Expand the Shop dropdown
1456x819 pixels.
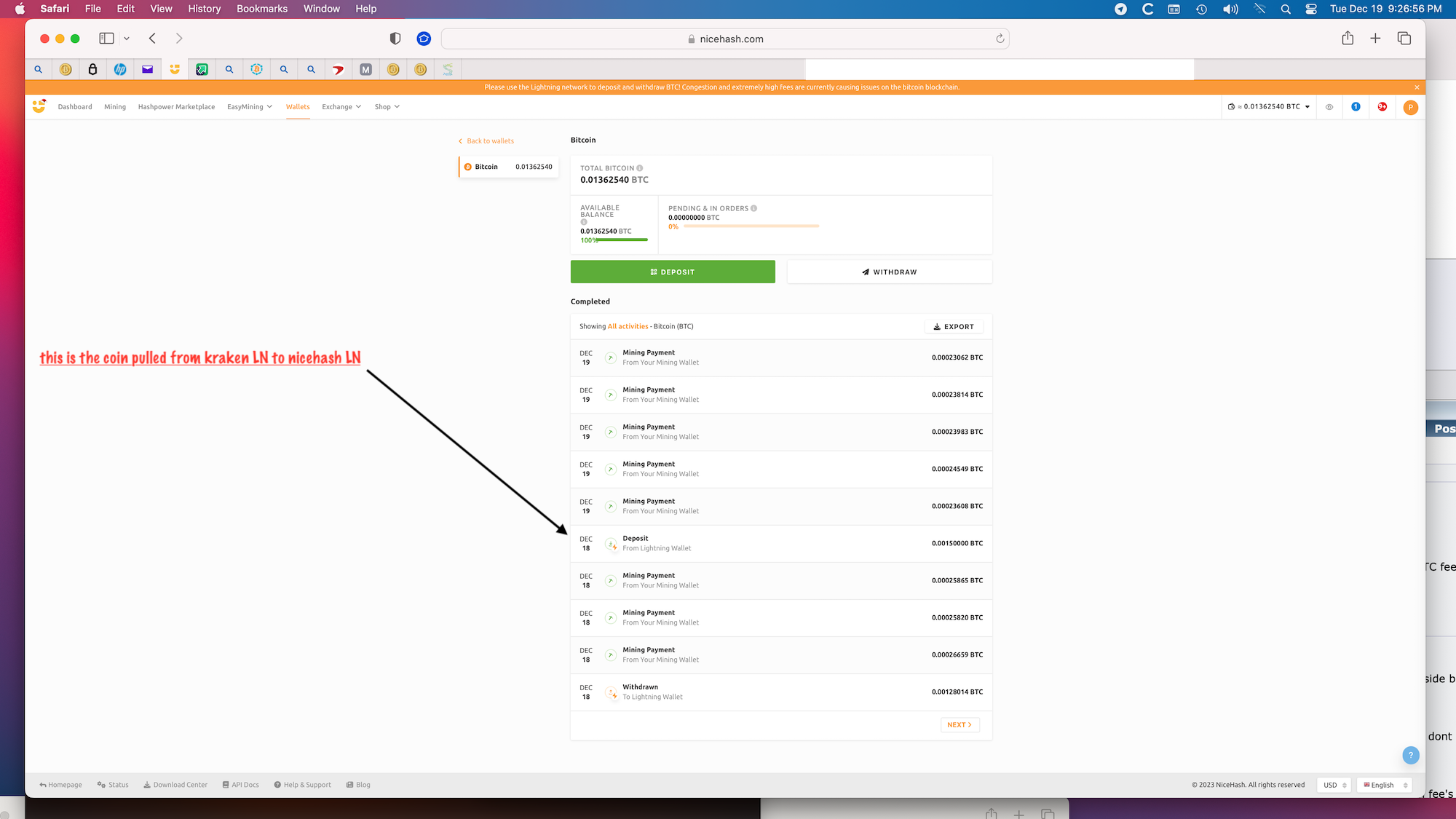click(x=387, y=107)
